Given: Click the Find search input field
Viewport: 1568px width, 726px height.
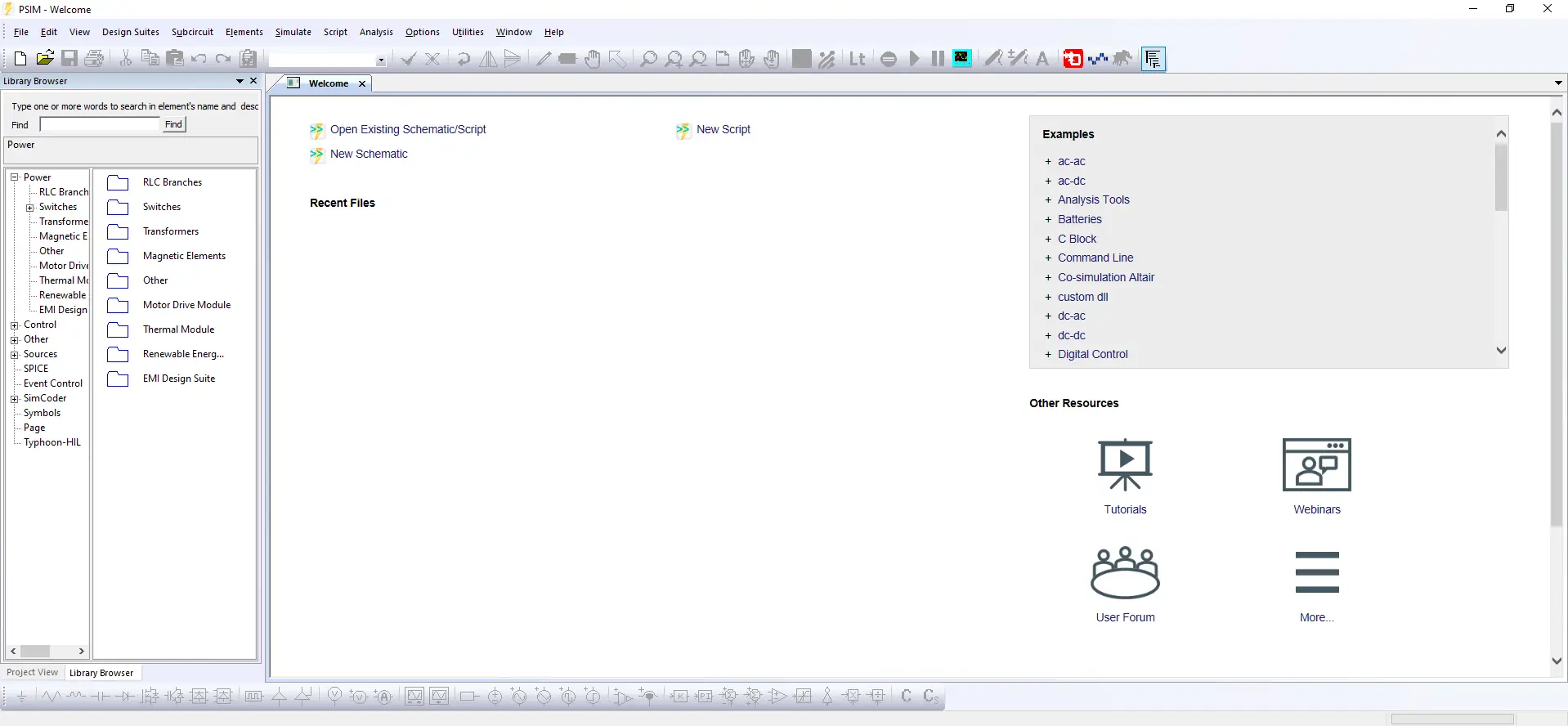Looking at the screenshot, I should click(x=100, y=124).
